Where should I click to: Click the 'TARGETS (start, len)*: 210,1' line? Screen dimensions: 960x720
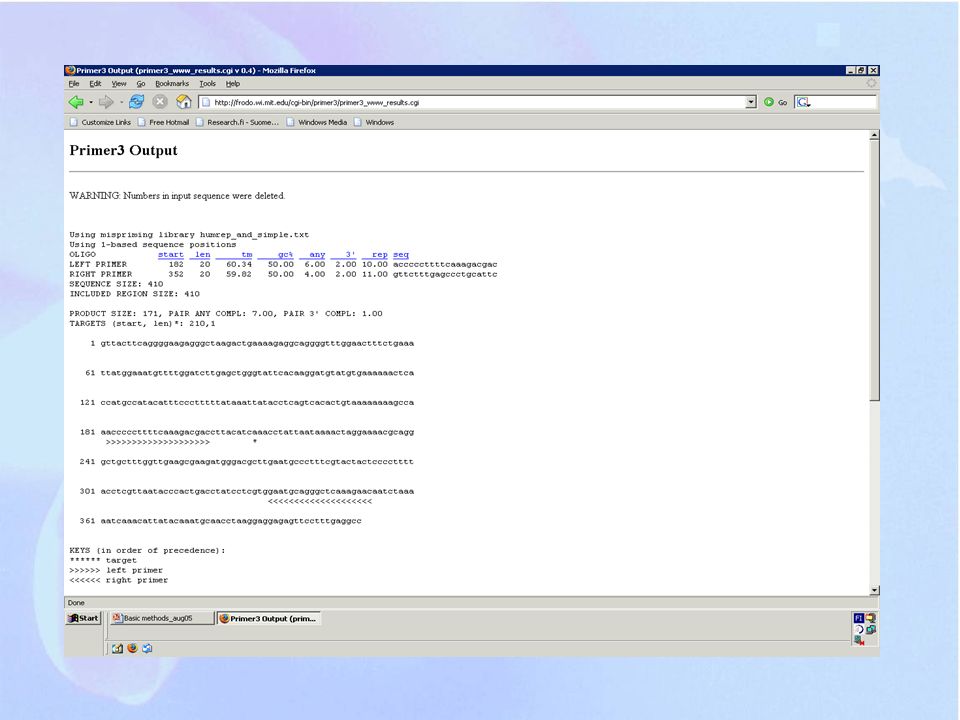[142, 323]
